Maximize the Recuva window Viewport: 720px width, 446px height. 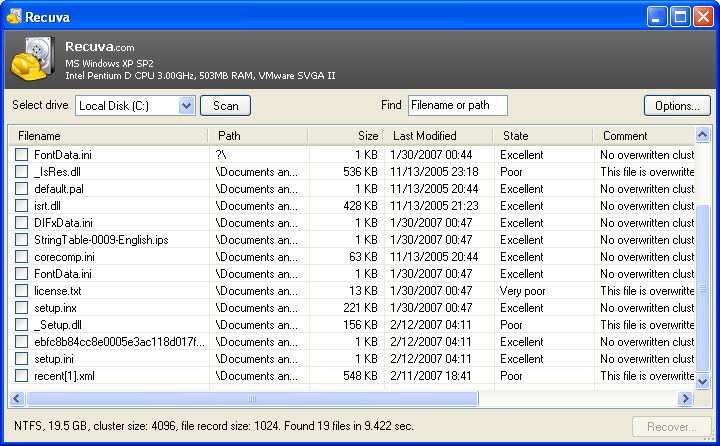(680, 17)
